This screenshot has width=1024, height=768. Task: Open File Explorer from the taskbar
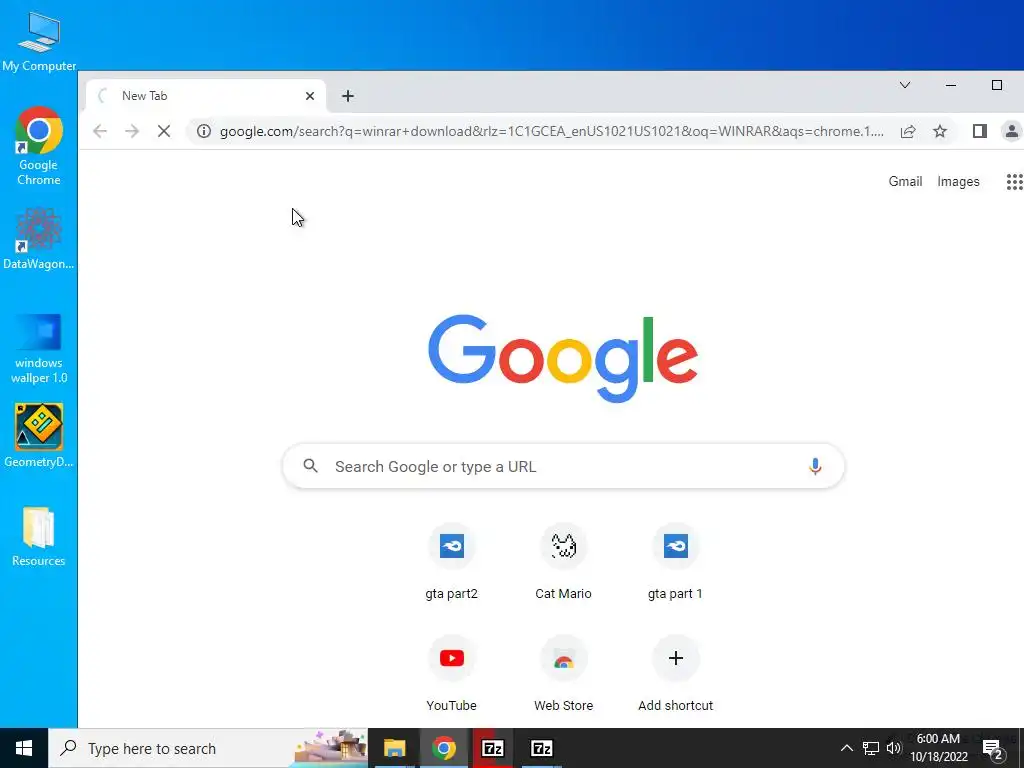(394, 748)
